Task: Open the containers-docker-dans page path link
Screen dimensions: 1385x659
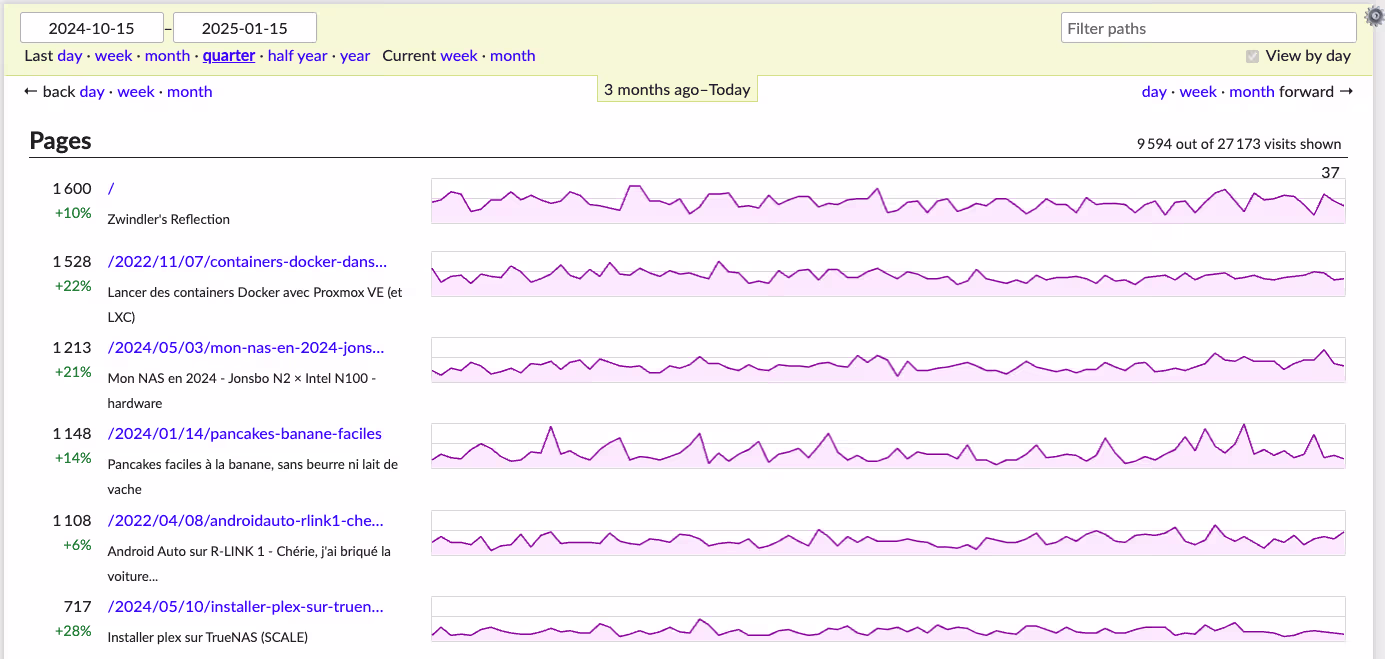Action: 247,262
